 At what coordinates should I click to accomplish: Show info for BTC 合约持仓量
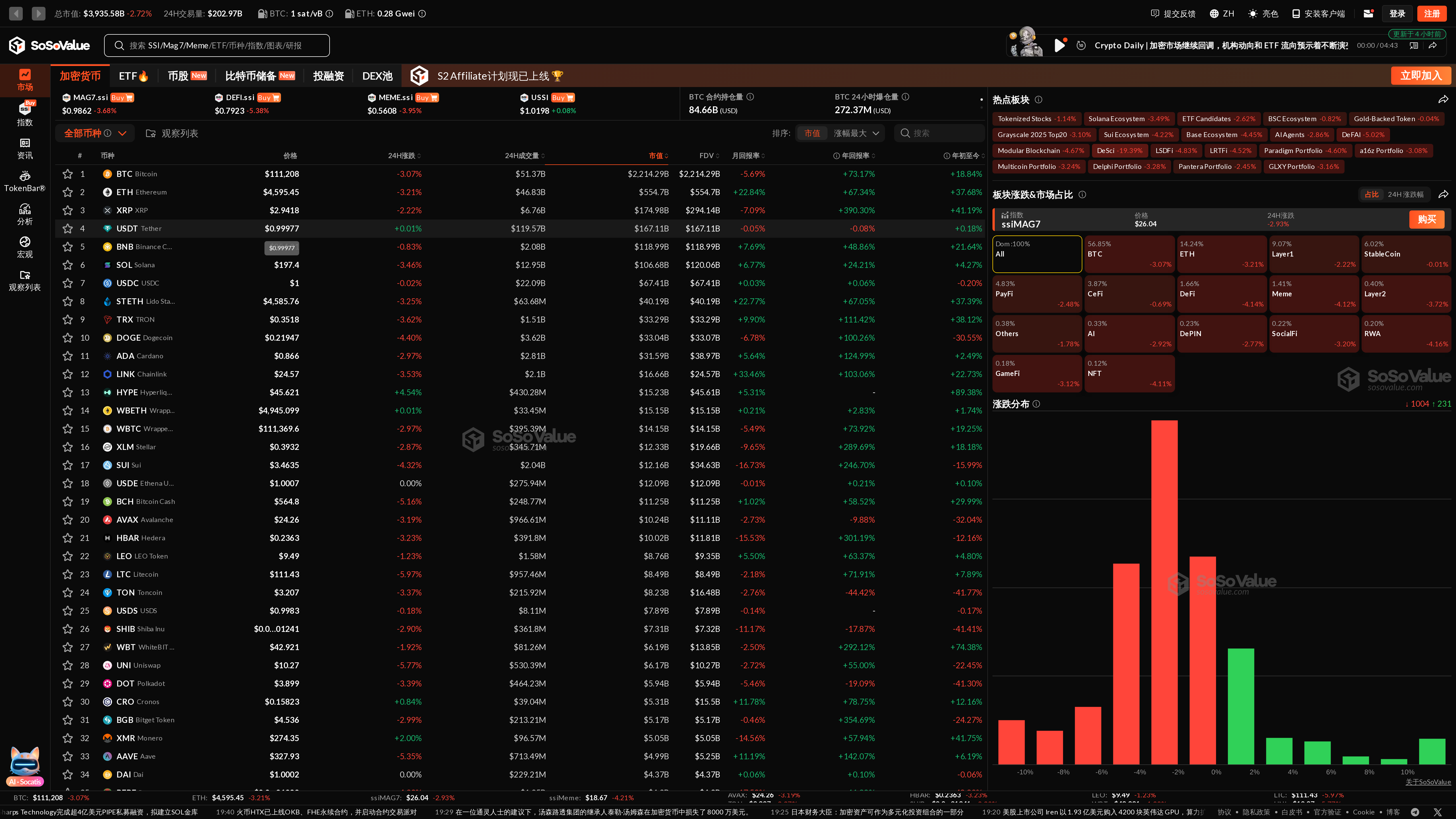tap(750, 97)
